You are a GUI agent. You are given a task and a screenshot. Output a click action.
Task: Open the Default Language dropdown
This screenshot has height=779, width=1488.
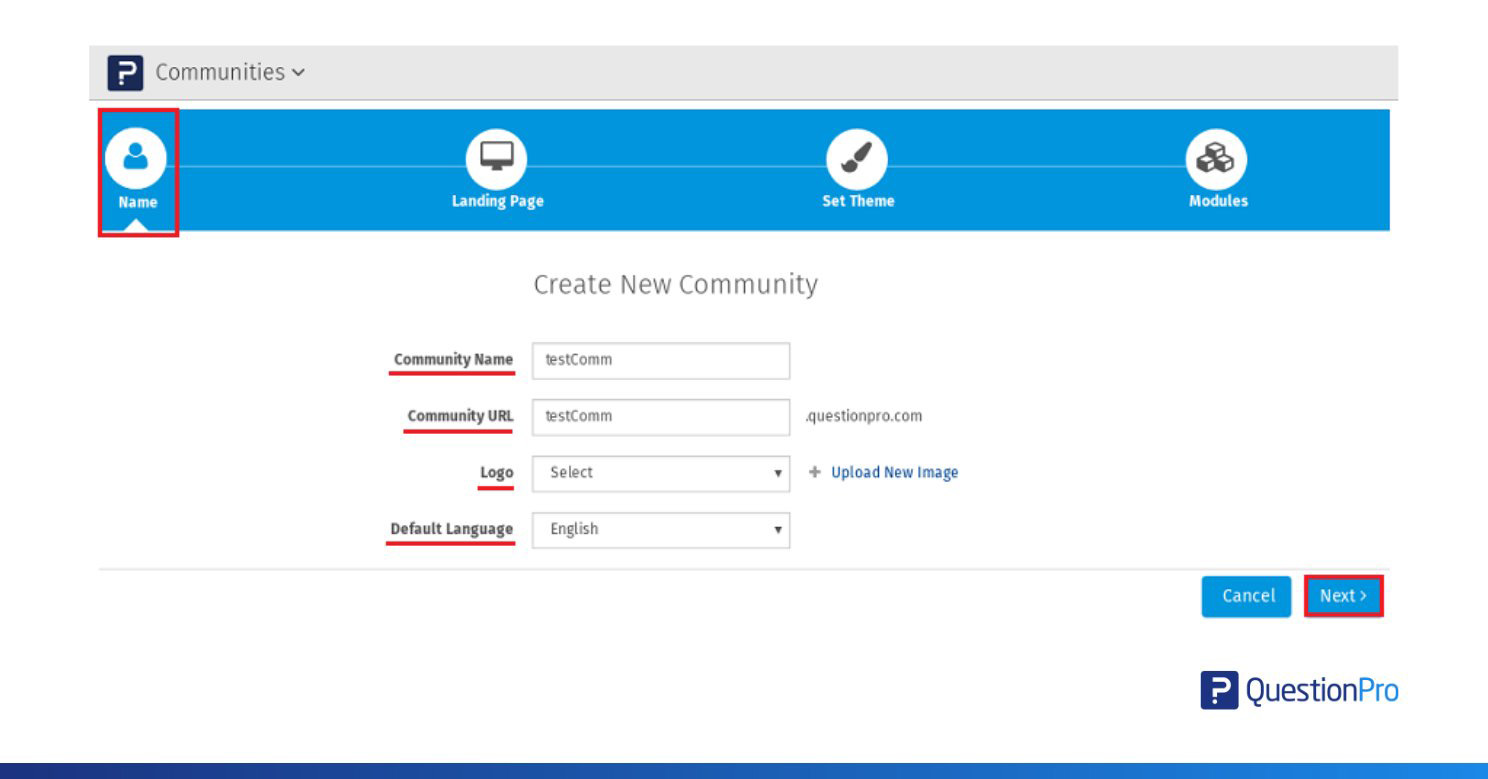(x=660, y=529)
